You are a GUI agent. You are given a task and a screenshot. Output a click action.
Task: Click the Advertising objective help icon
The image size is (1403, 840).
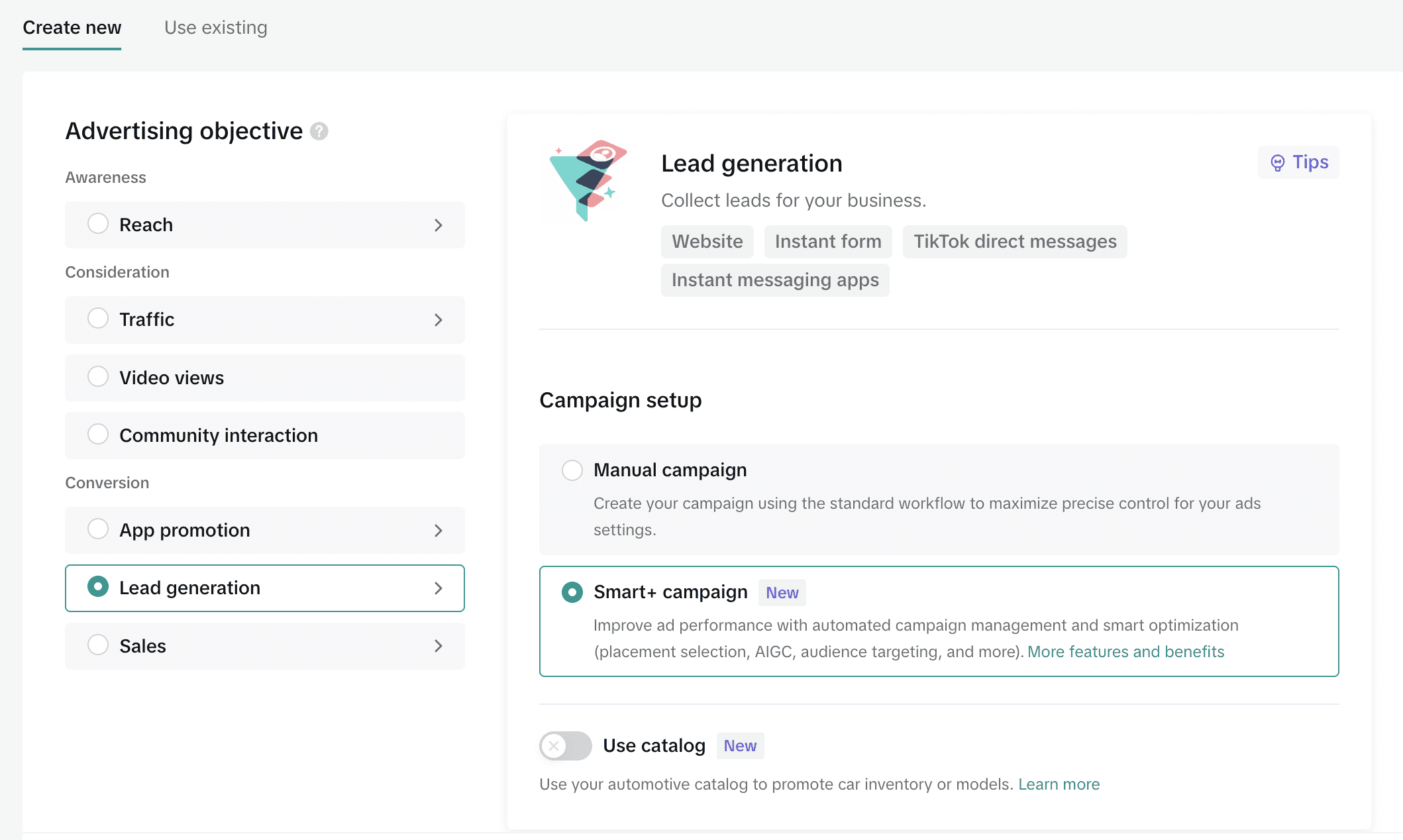320,131
